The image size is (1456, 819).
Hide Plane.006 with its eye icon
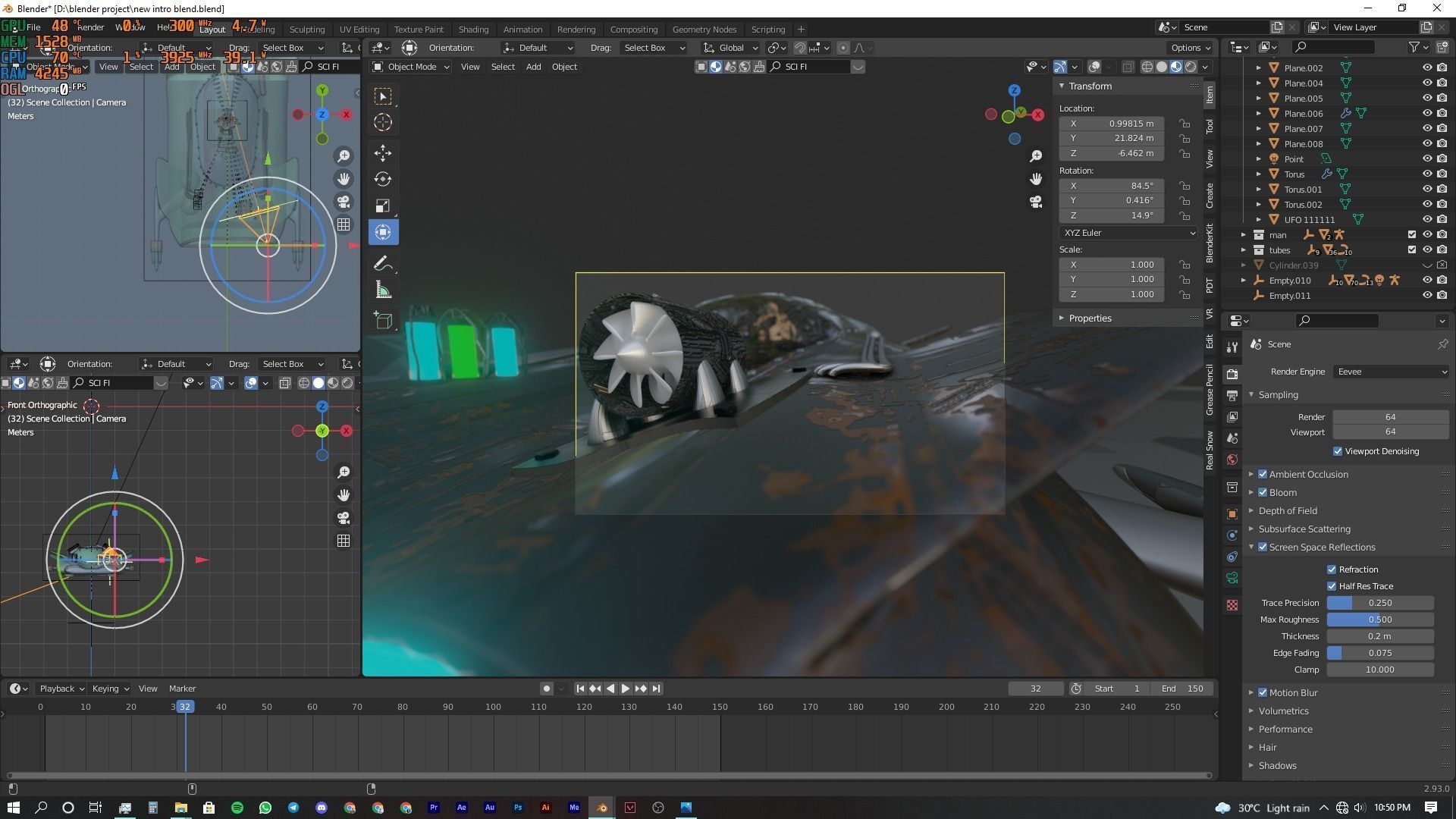point(1426,114)
